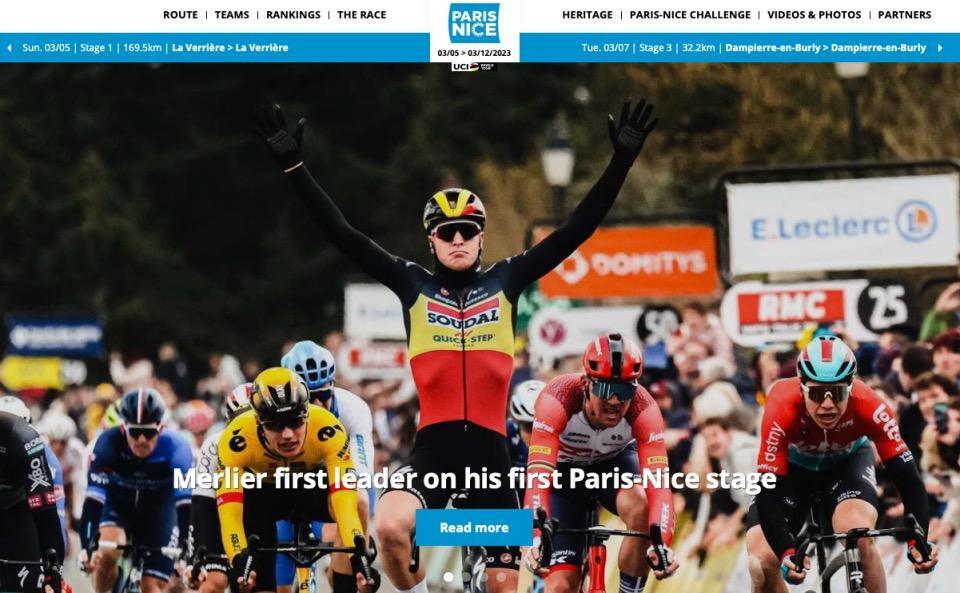Select the second carousel slide dot
Screen dimensions: 960x593
coord(466,576)
